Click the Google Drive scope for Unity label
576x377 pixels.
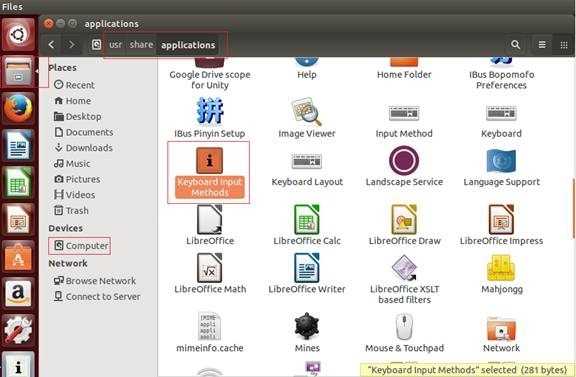click(210, 80)
